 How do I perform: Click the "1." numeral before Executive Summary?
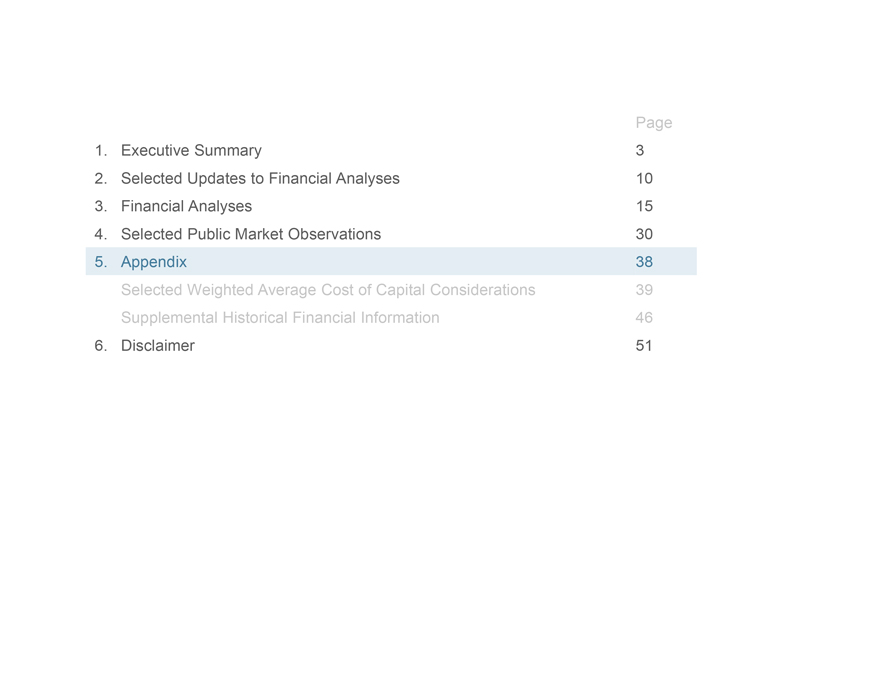click(x=101, y=151)
